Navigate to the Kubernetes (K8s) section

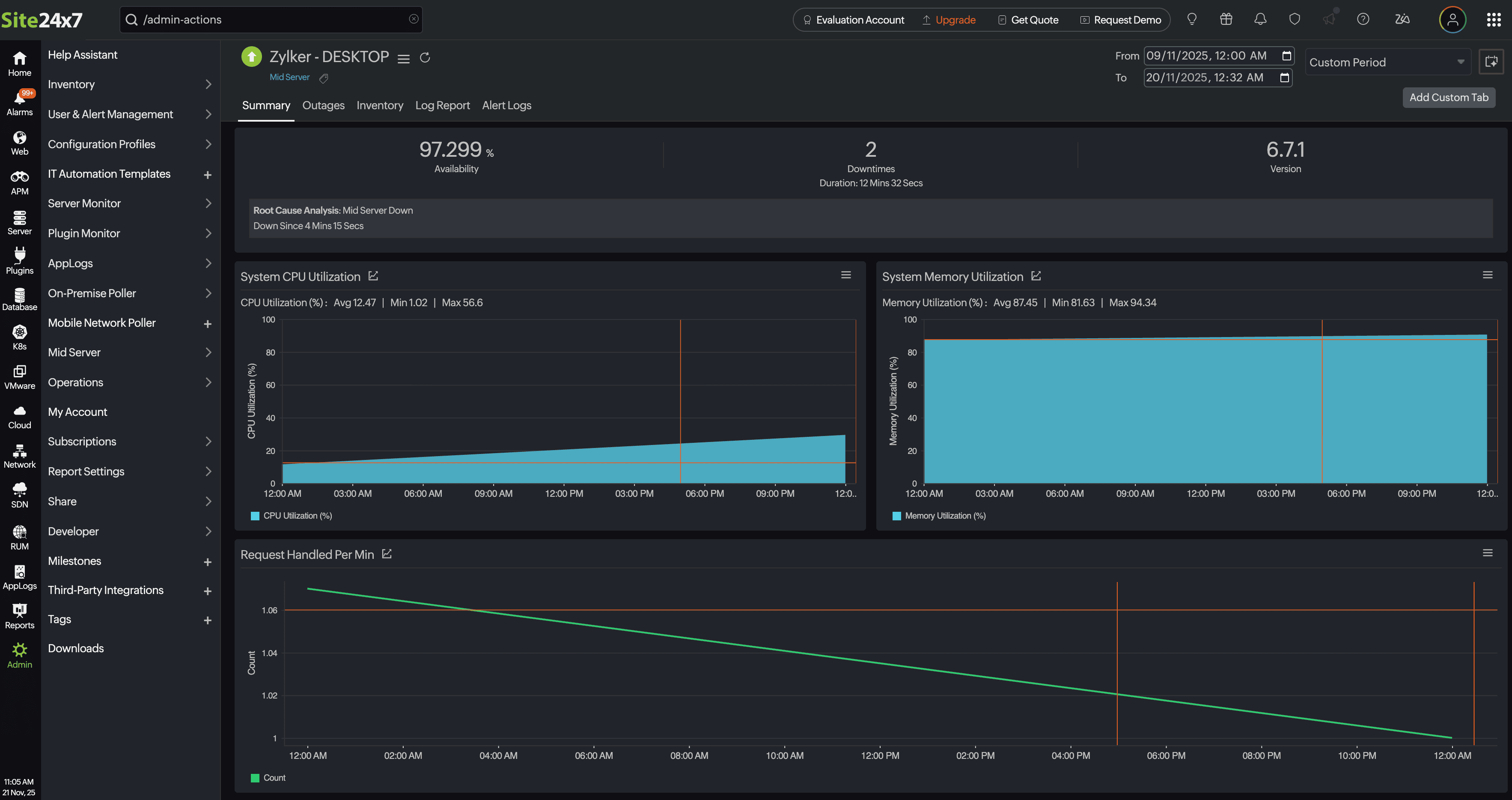point(19,336)
